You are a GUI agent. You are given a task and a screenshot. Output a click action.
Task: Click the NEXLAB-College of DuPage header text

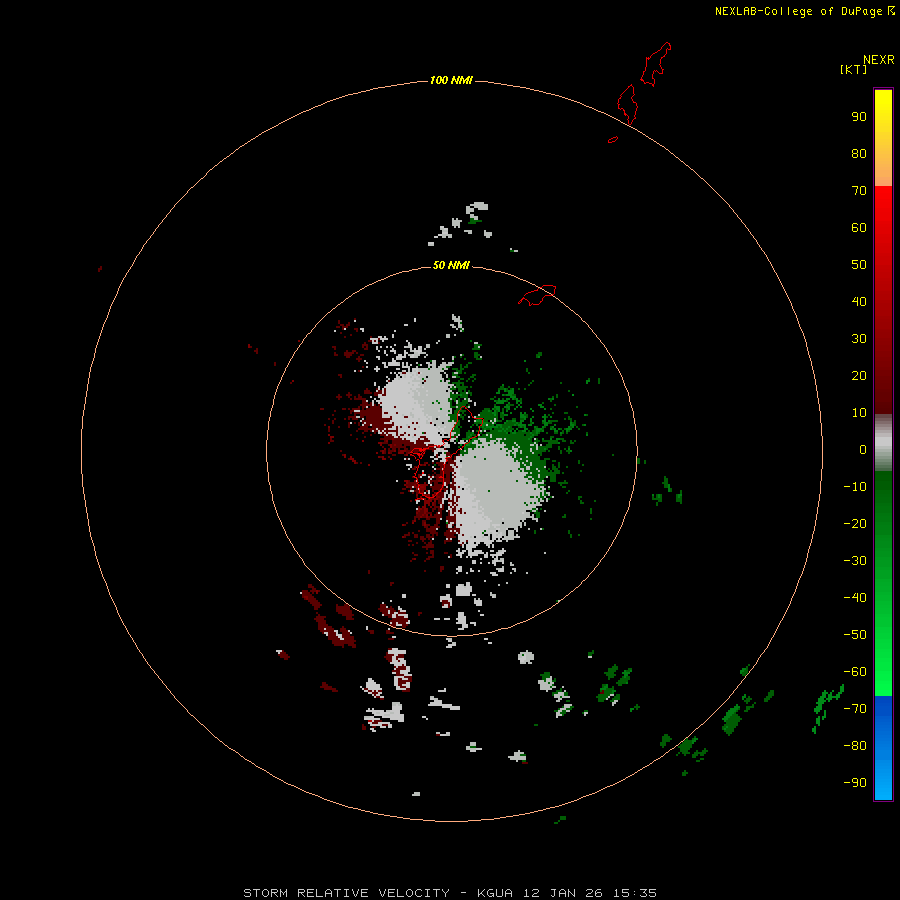(805, 11)
